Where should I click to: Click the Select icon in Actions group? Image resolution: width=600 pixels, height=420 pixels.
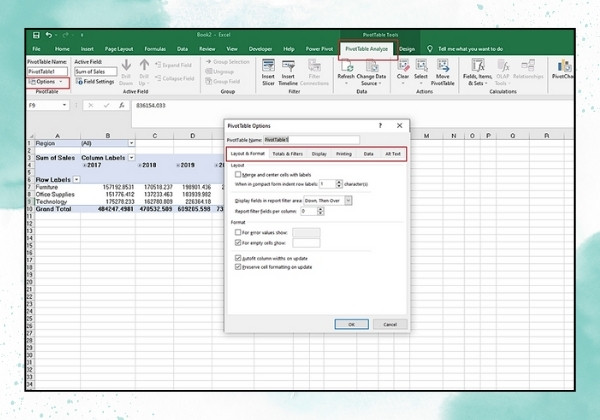[421, 66]
